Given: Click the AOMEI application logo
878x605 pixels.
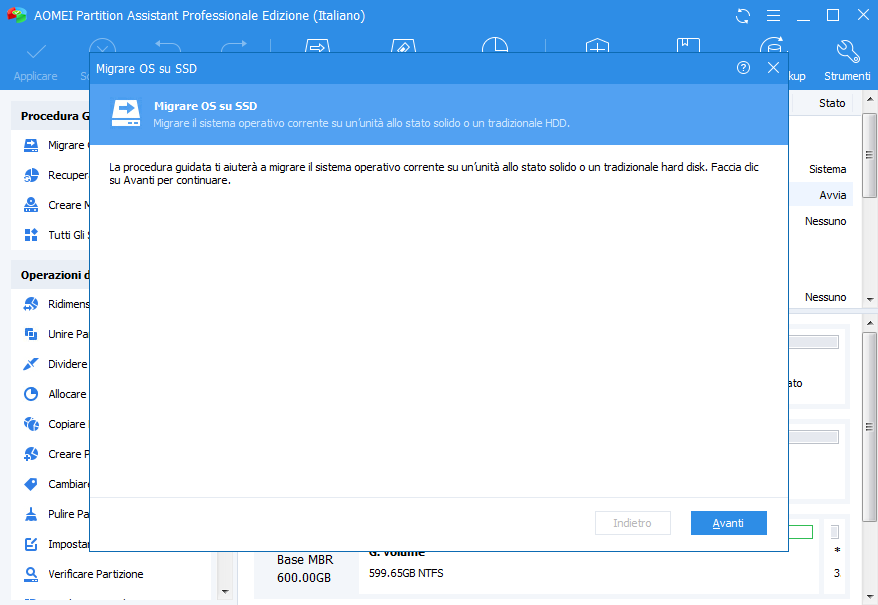Looking at the screenshot, I should 17,15.
